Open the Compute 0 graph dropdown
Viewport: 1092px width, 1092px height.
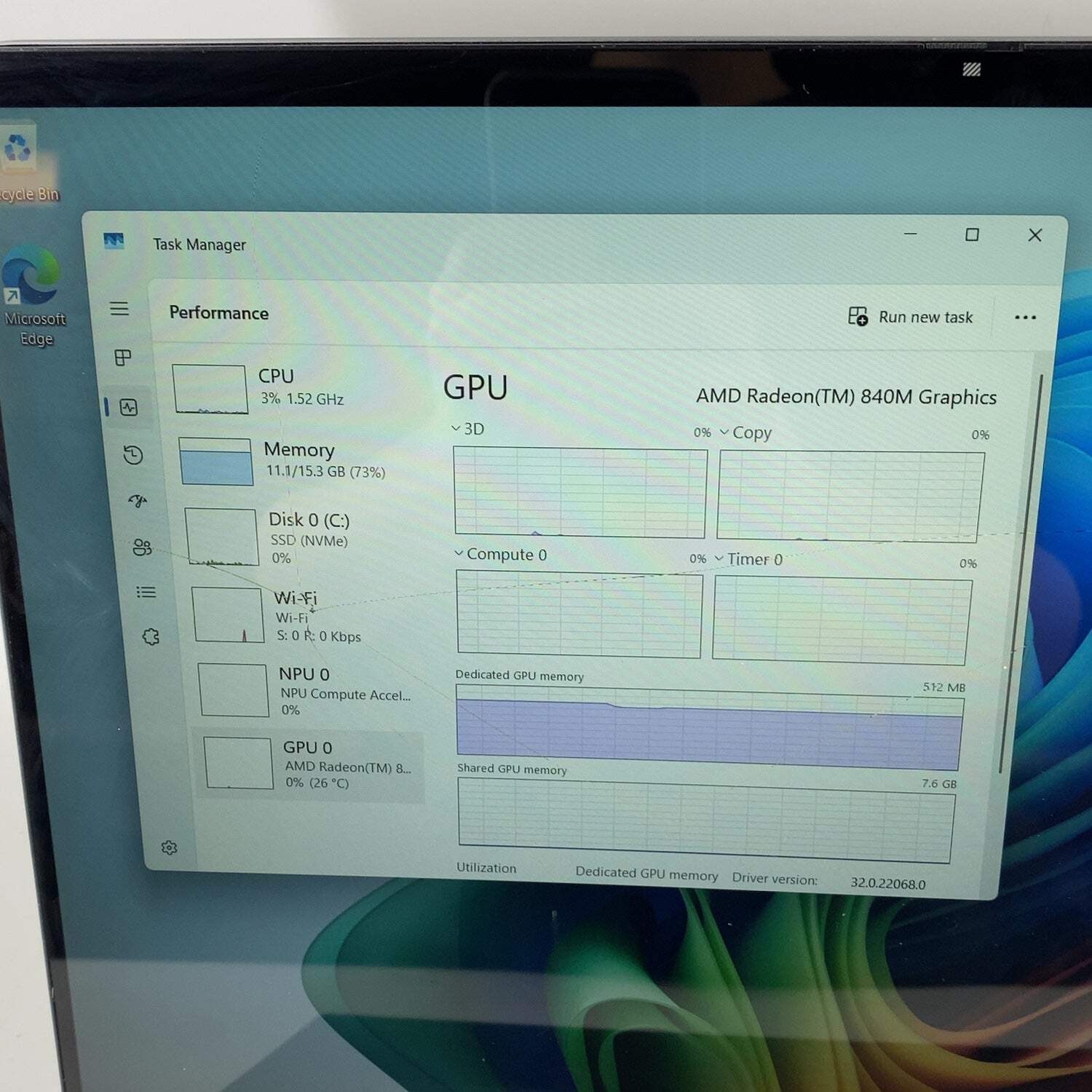(500, 554)
